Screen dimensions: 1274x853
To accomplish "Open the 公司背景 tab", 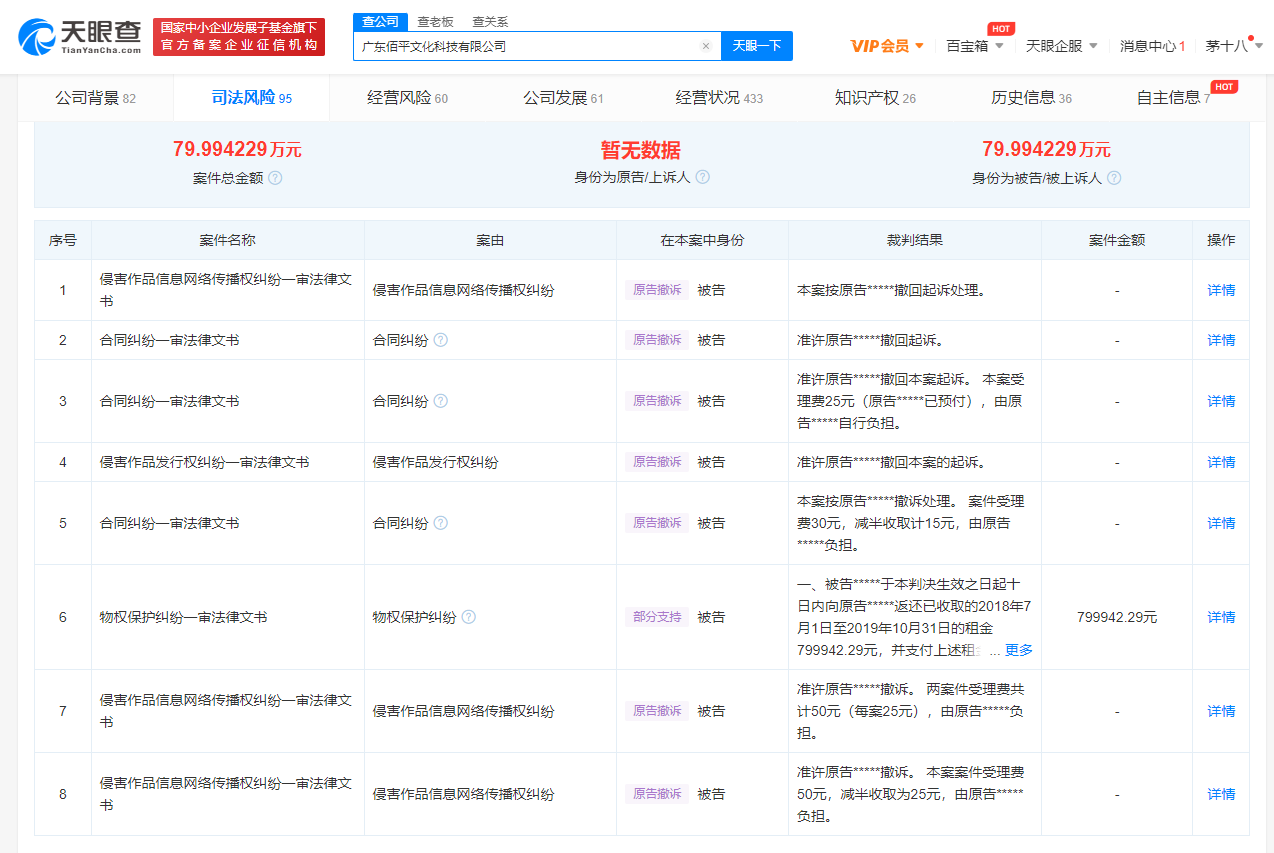I will coord(95,98).
